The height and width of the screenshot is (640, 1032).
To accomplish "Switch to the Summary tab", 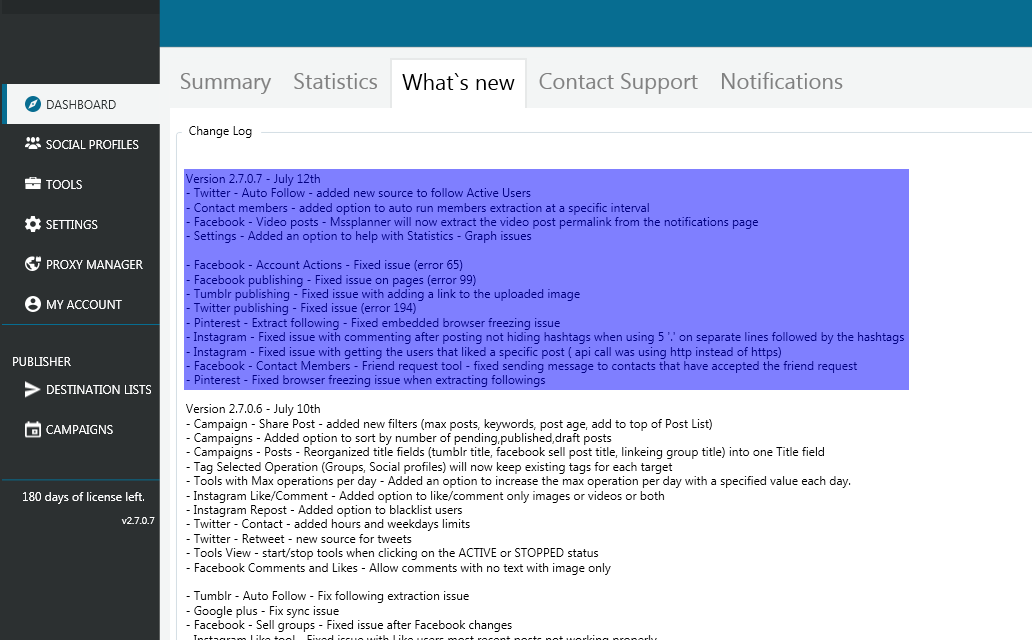I will 225,82.
